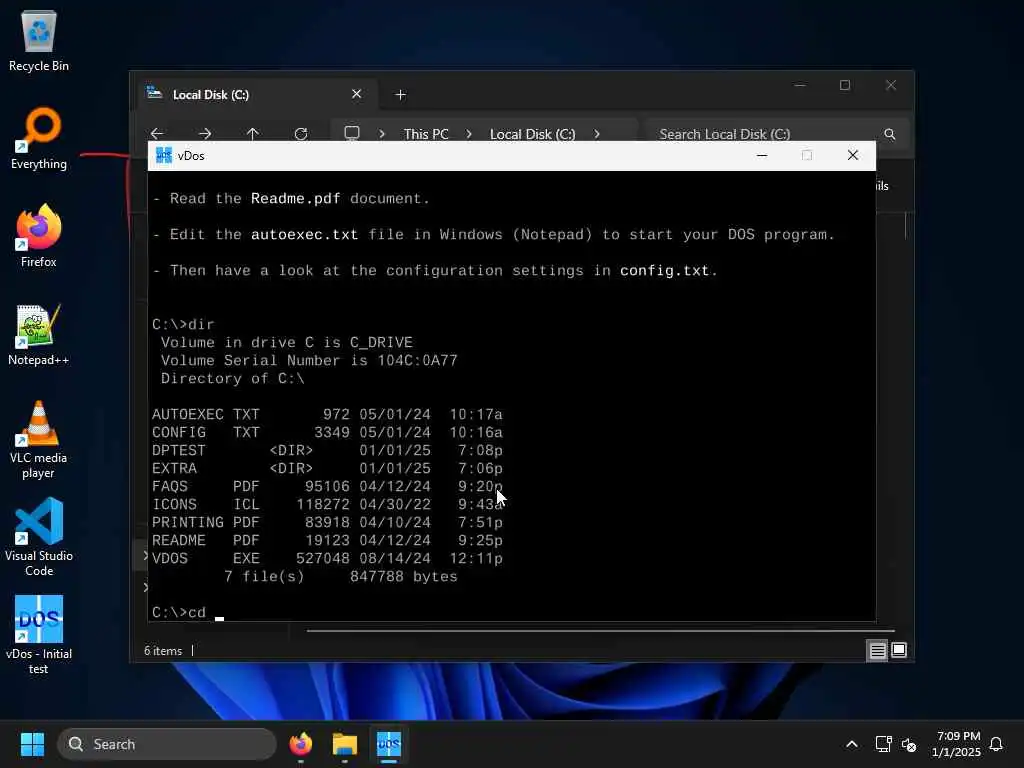Click the PRINTING PDF line in vDos

[327, 522]
